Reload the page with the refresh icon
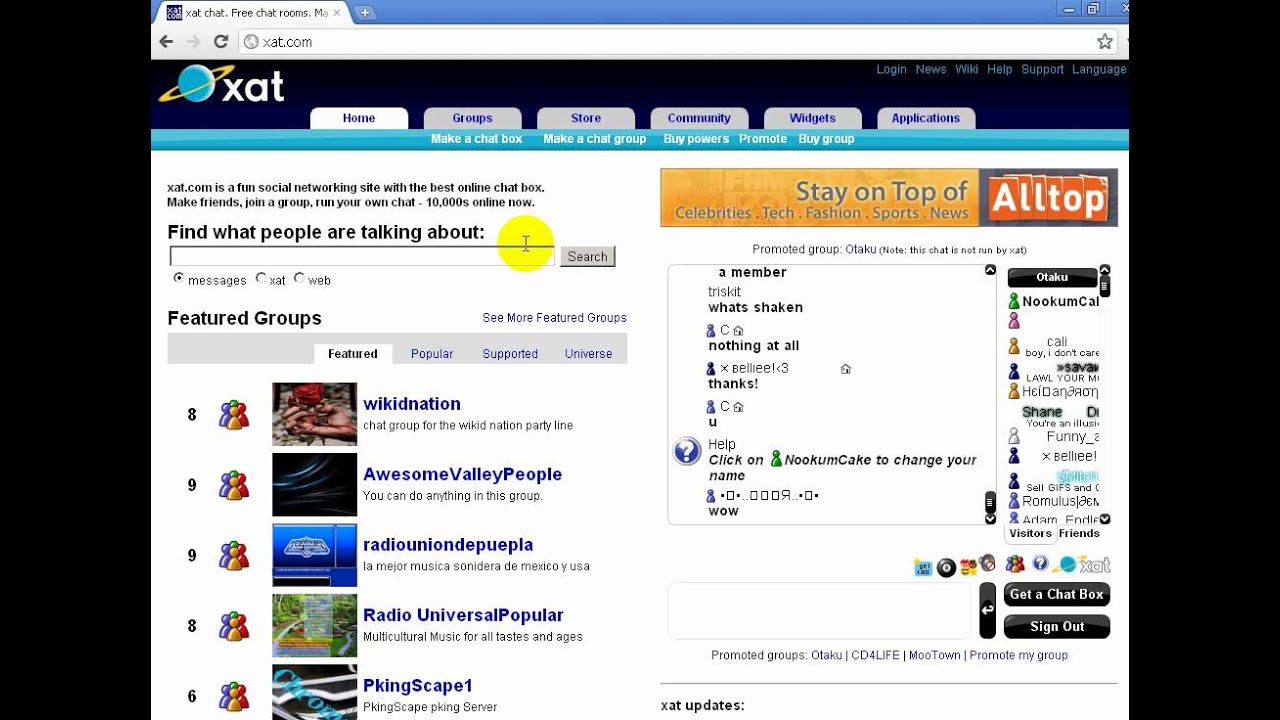 (x=220, y=42)
